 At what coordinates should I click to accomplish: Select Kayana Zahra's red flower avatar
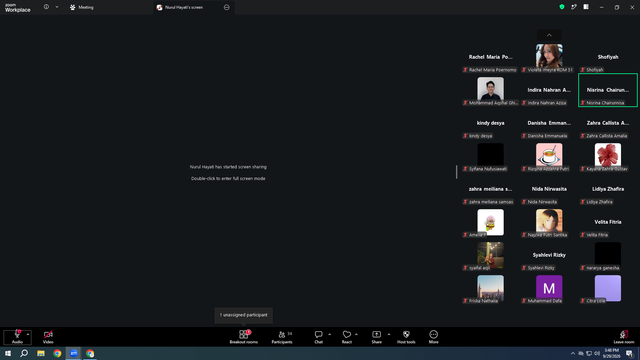[x=608, y=156]
